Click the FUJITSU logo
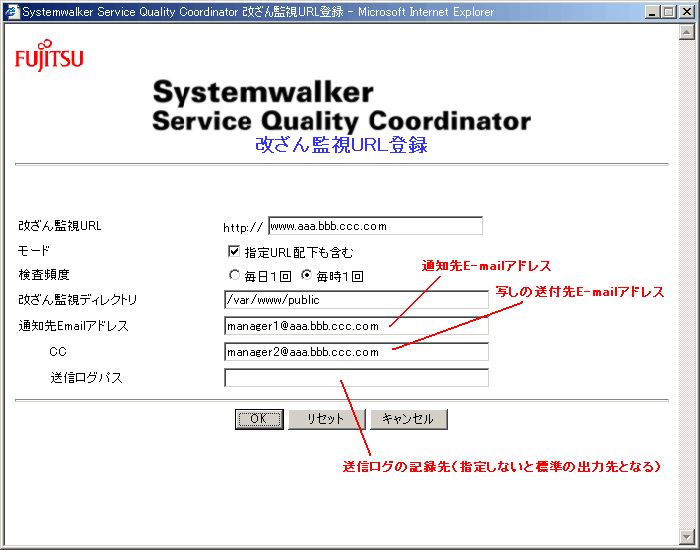 [49, 58]
